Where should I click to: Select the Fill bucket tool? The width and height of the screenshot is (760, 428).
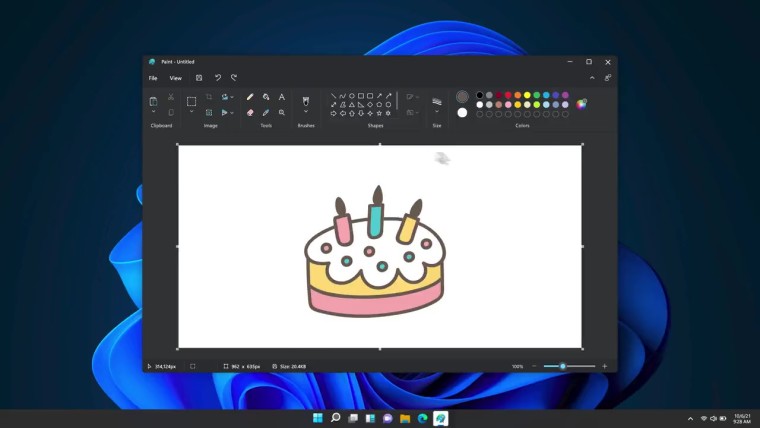[266, 97]
